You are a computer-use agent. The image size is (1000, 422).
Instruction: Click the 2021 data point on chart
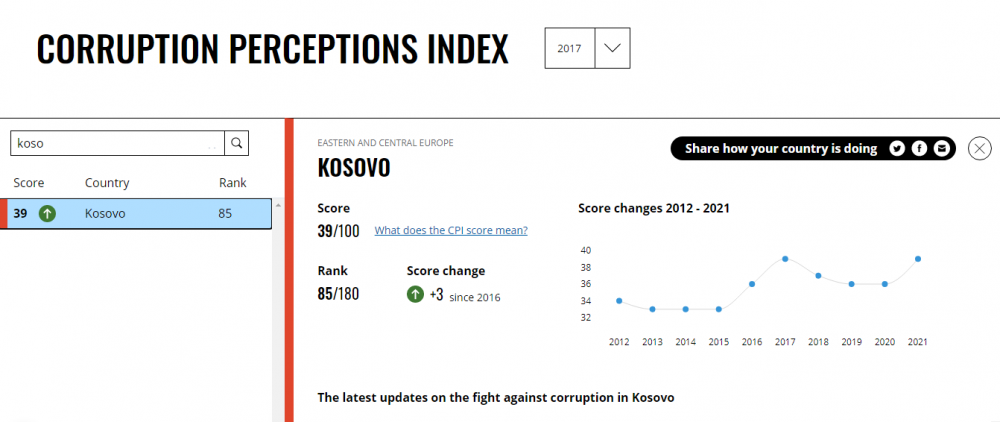[x=918, y=259]
